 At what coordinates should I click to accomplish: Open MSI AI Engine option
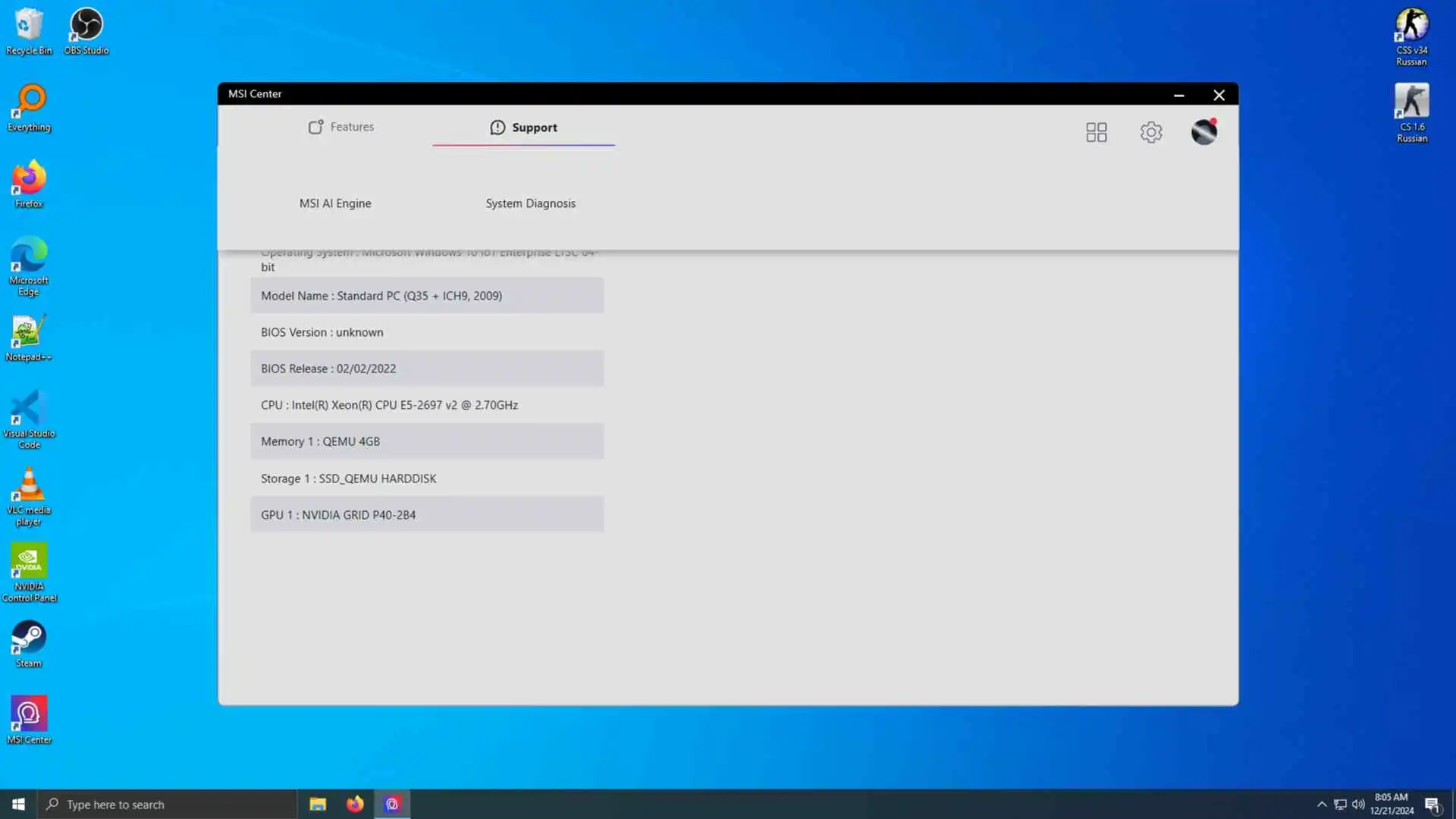[335, 203]
